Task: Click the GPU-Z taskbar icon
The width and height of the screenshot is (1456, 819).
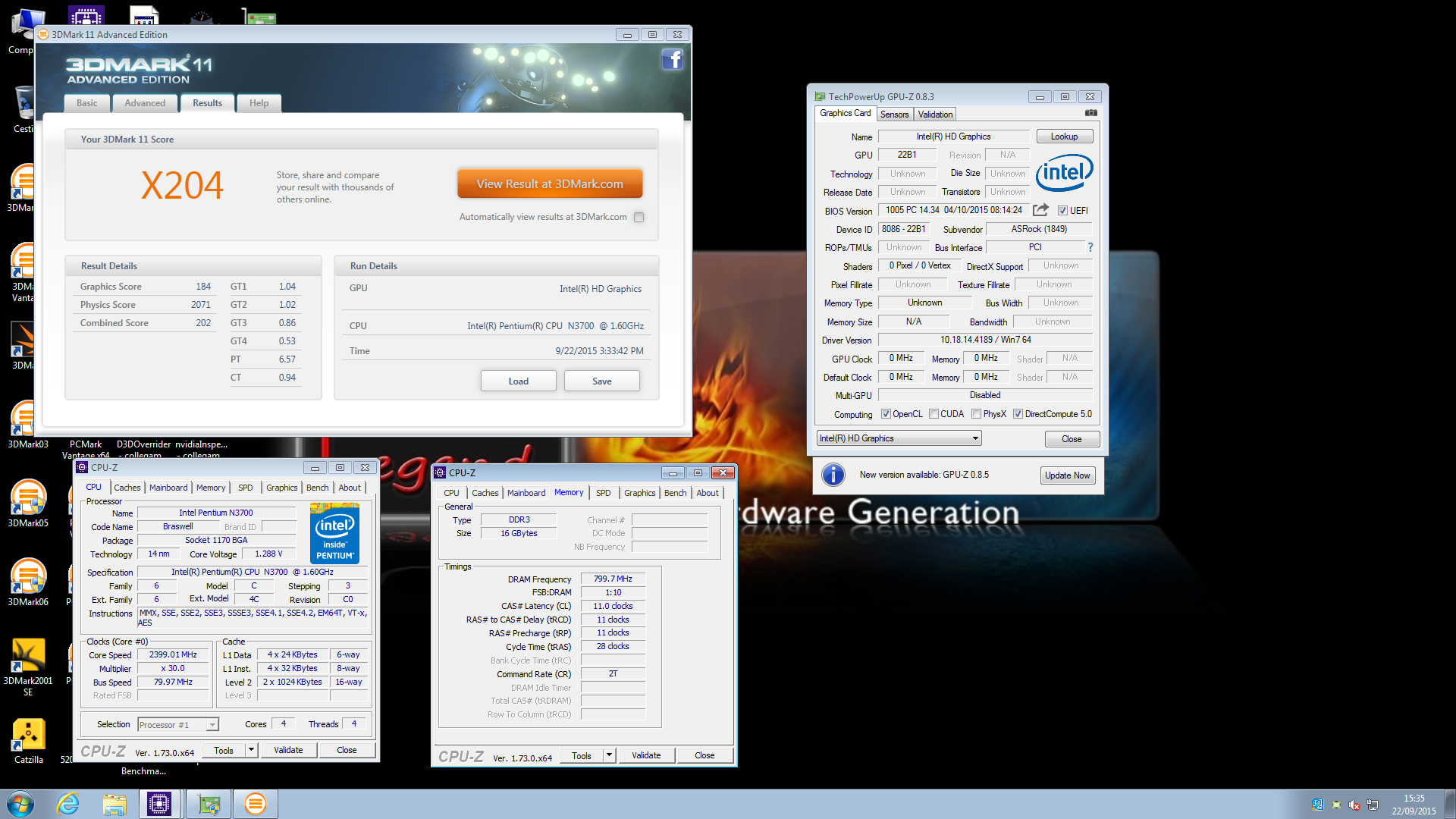Action: (209, 804)
